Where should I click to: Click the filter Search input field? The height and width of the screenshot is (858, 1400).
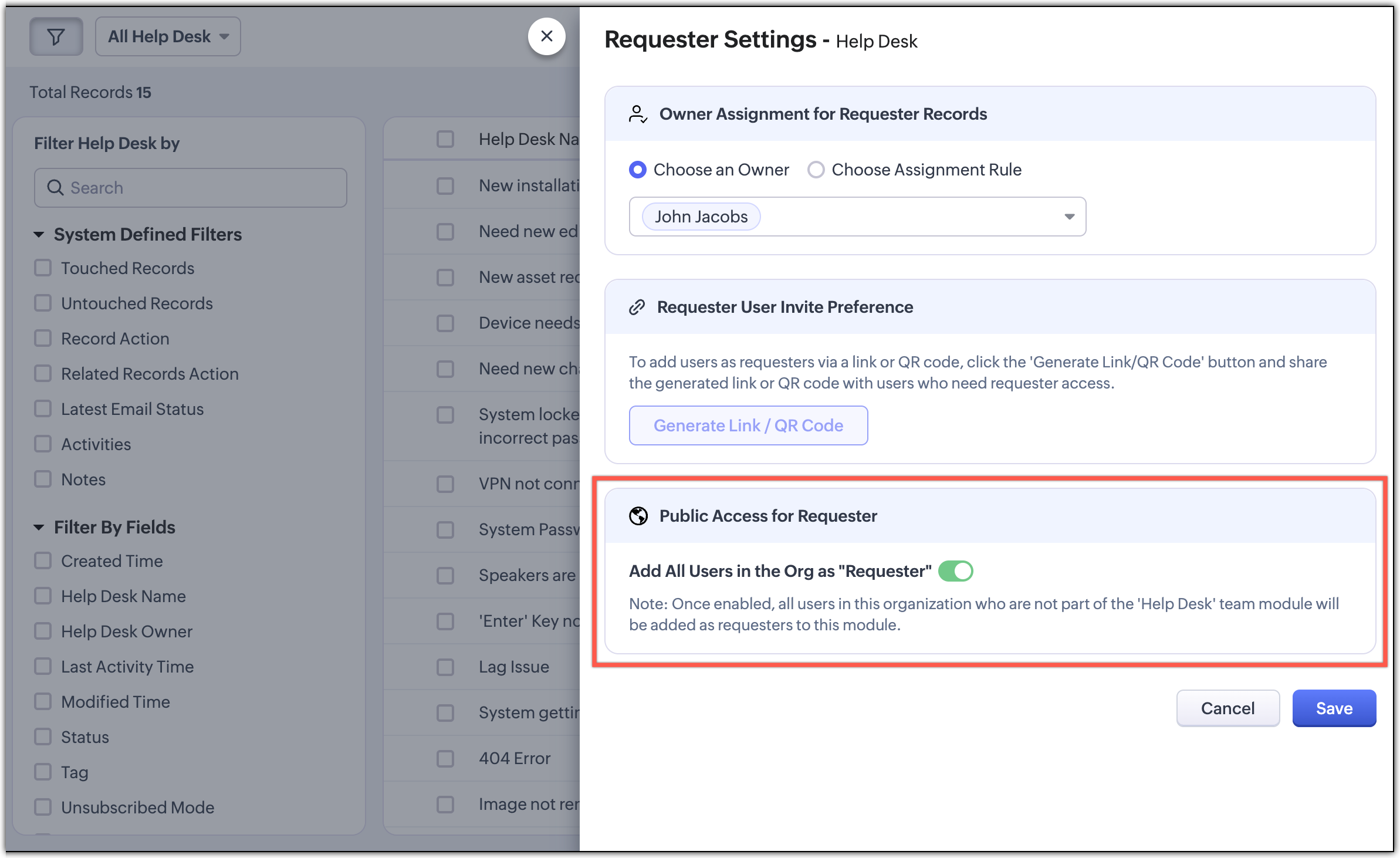coord(199,188)
